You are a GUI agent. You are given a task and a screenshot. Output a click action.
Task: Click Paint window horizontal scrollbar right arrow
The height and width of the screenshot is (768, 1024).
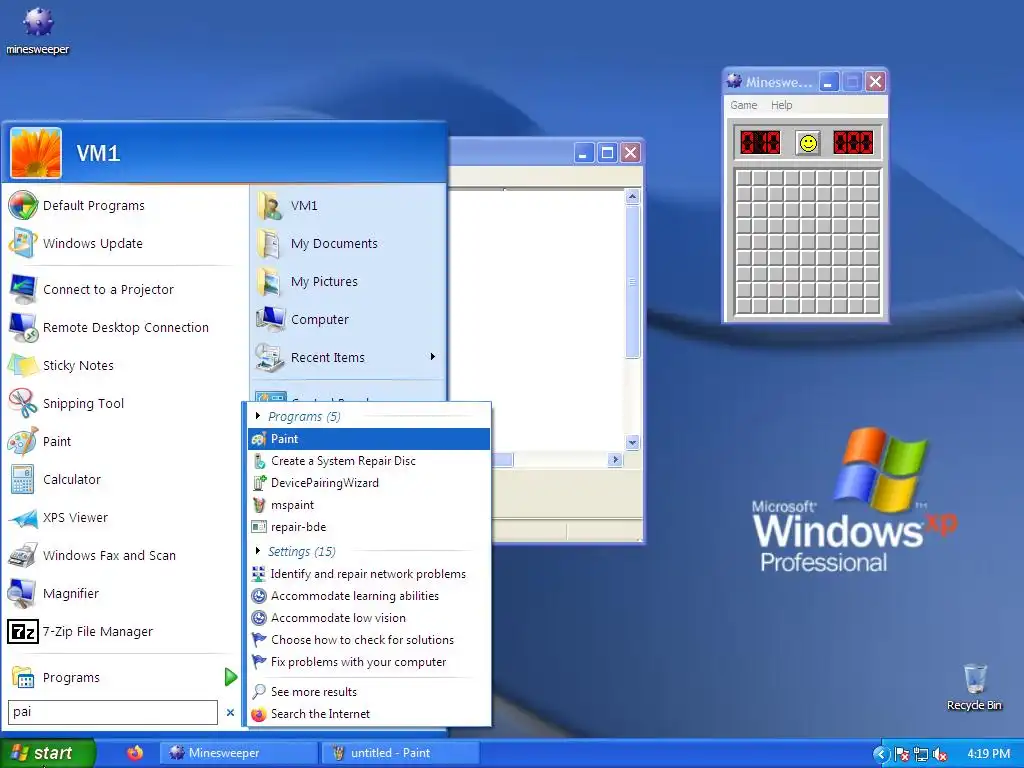(615, 460)
